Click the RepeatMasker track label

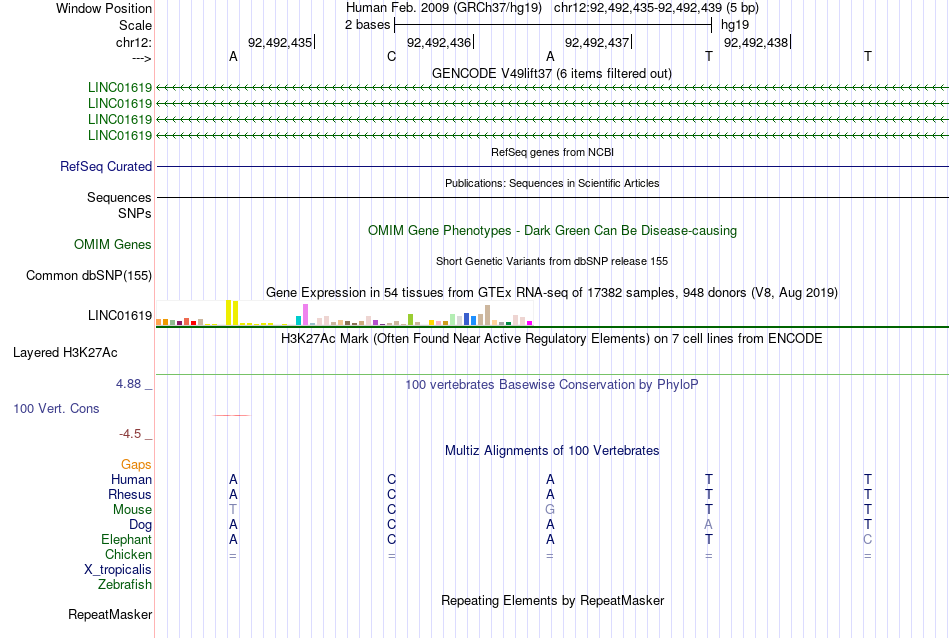tap(110, 614)
